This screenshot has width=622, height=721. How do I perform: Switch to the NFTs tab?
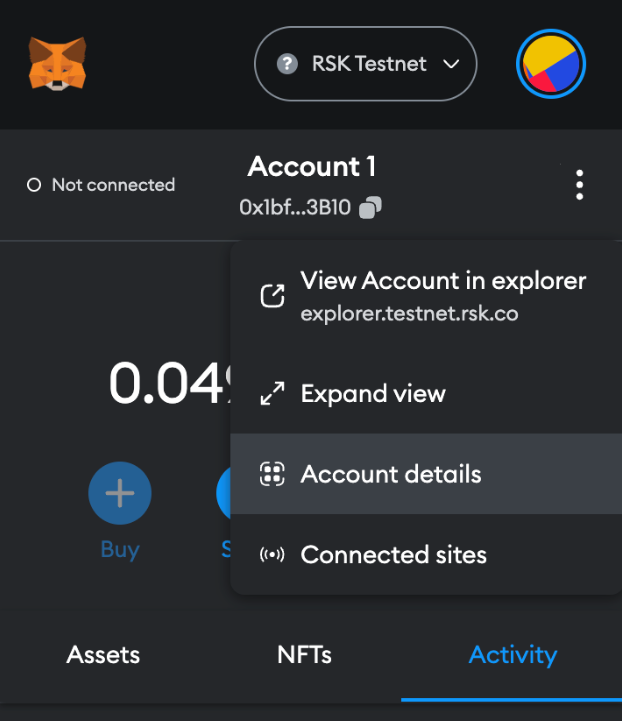tap(304, 655)
